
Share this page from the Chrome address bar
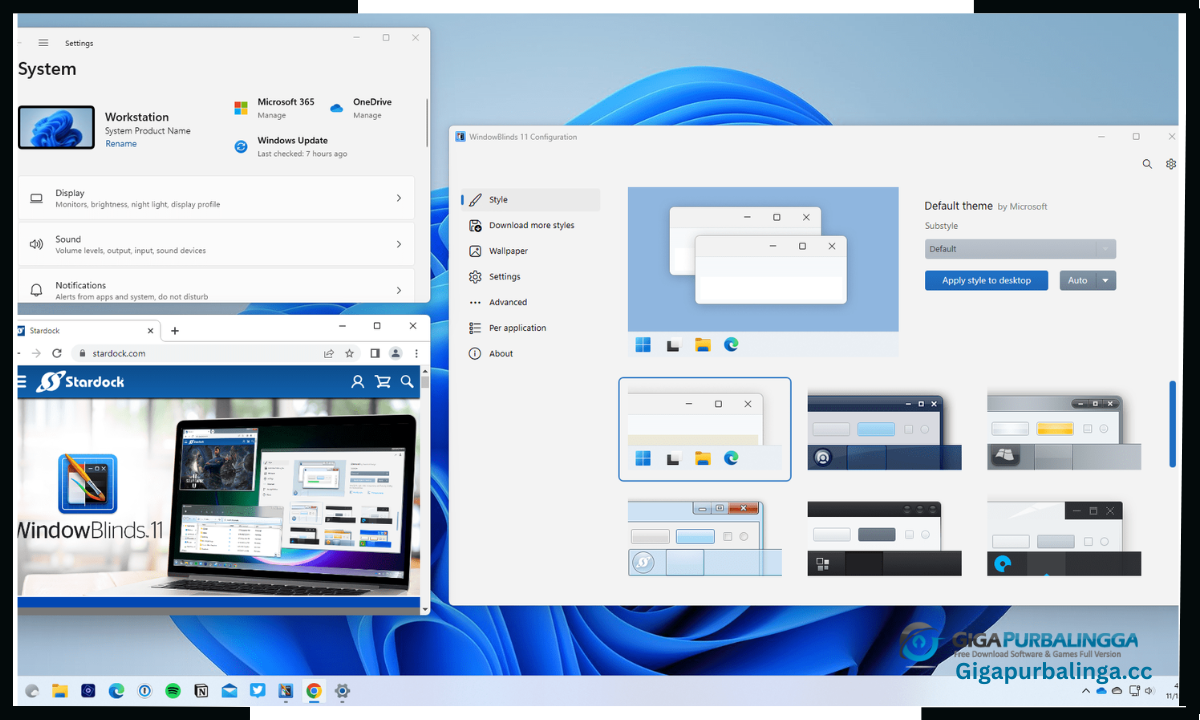click(x=328, y=353)
